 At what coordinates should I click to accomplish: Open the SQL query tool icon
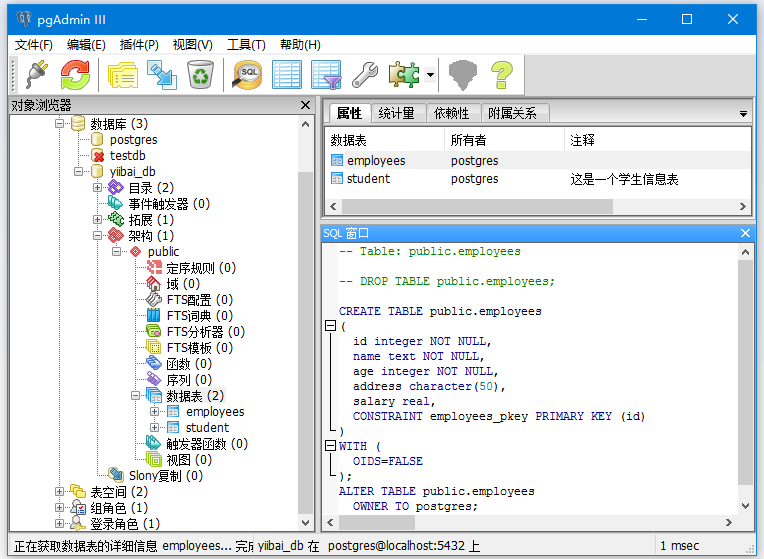coord(248,75)
